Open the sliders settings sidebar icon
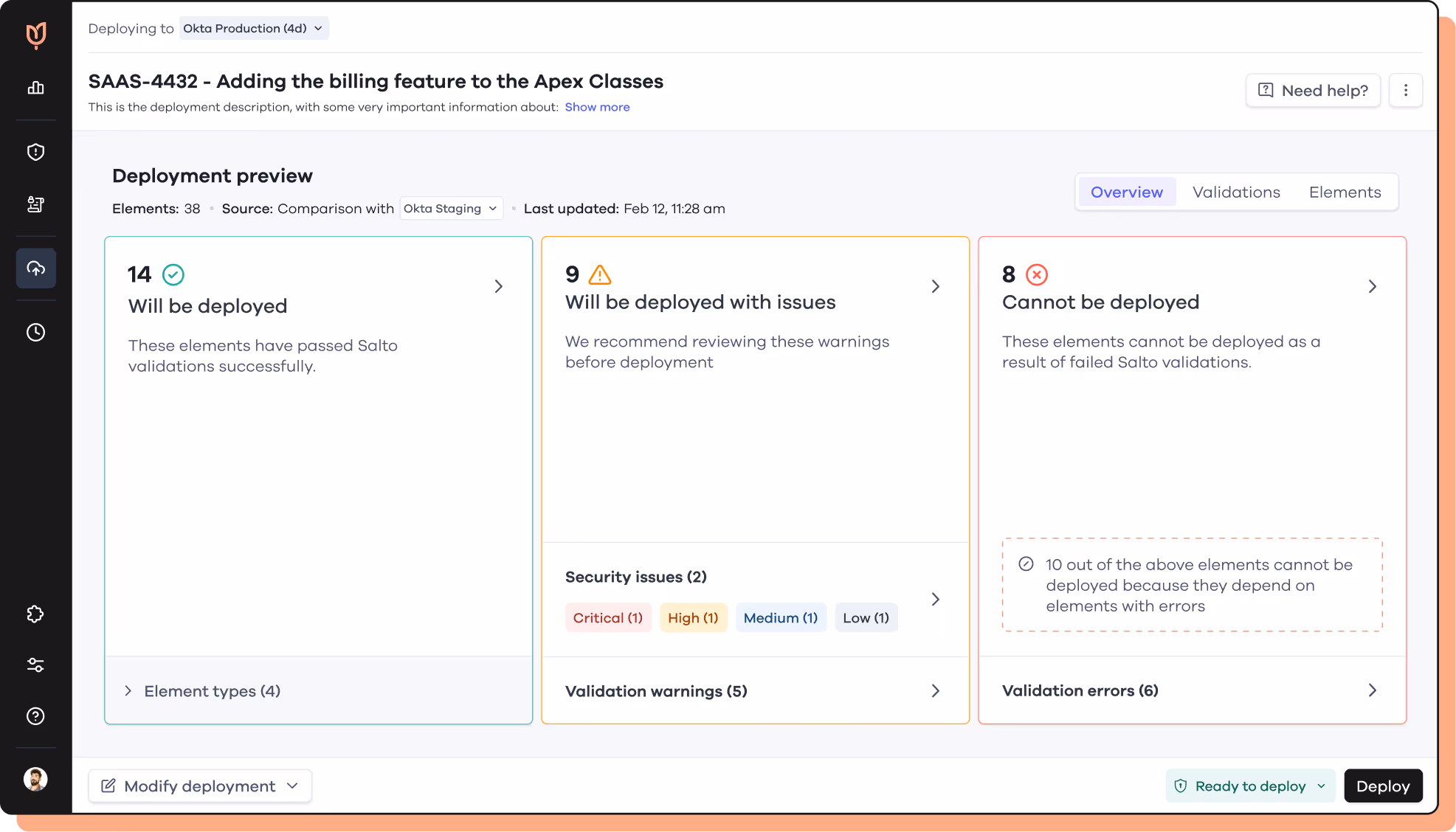 [x=36, y=665]
